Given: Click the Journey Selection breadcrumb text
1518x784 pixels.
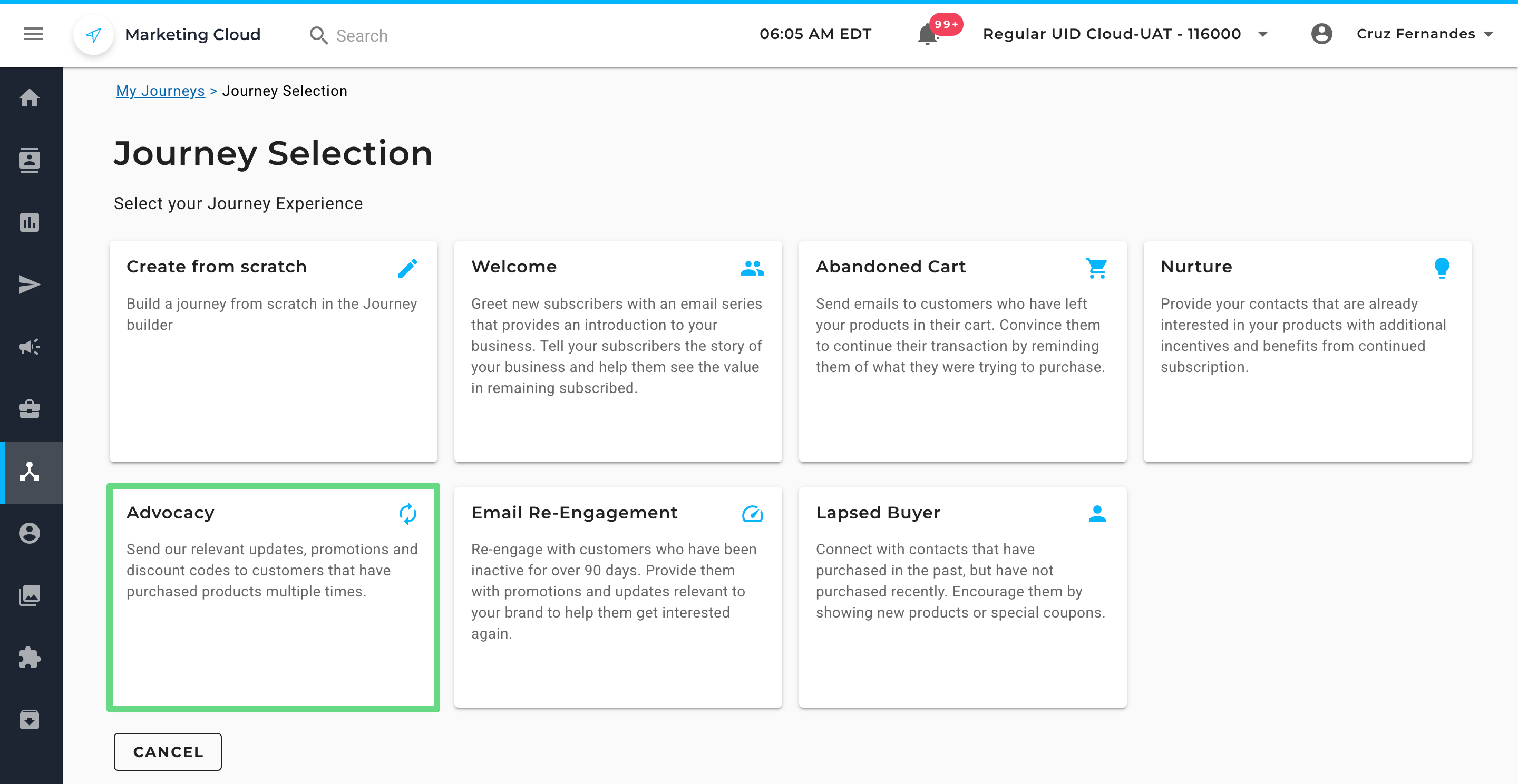Looking at the screenshot, I should coord(285,91).
